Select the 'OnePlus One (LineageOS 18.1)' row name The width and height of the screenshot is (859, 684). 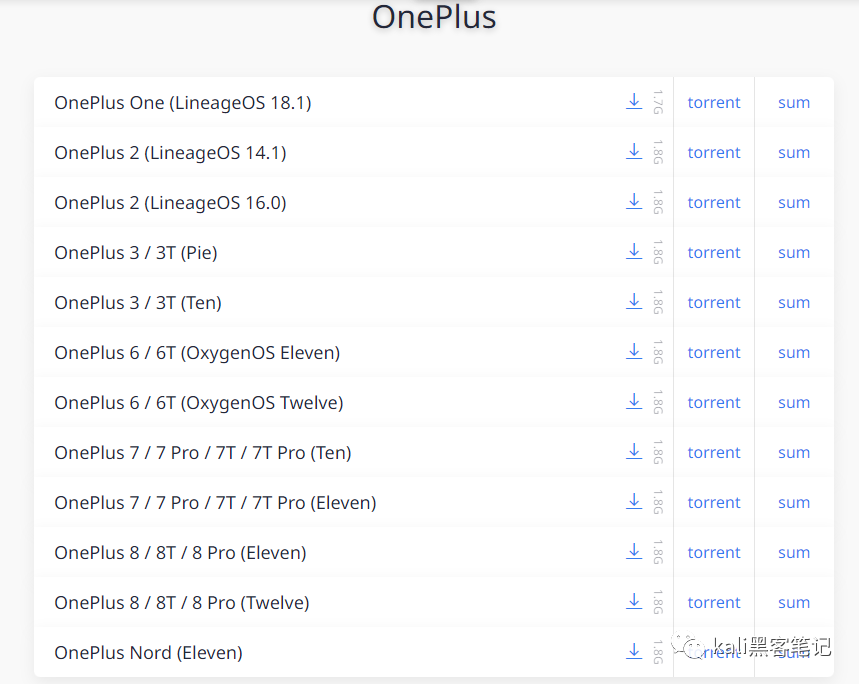coord(183,103)
